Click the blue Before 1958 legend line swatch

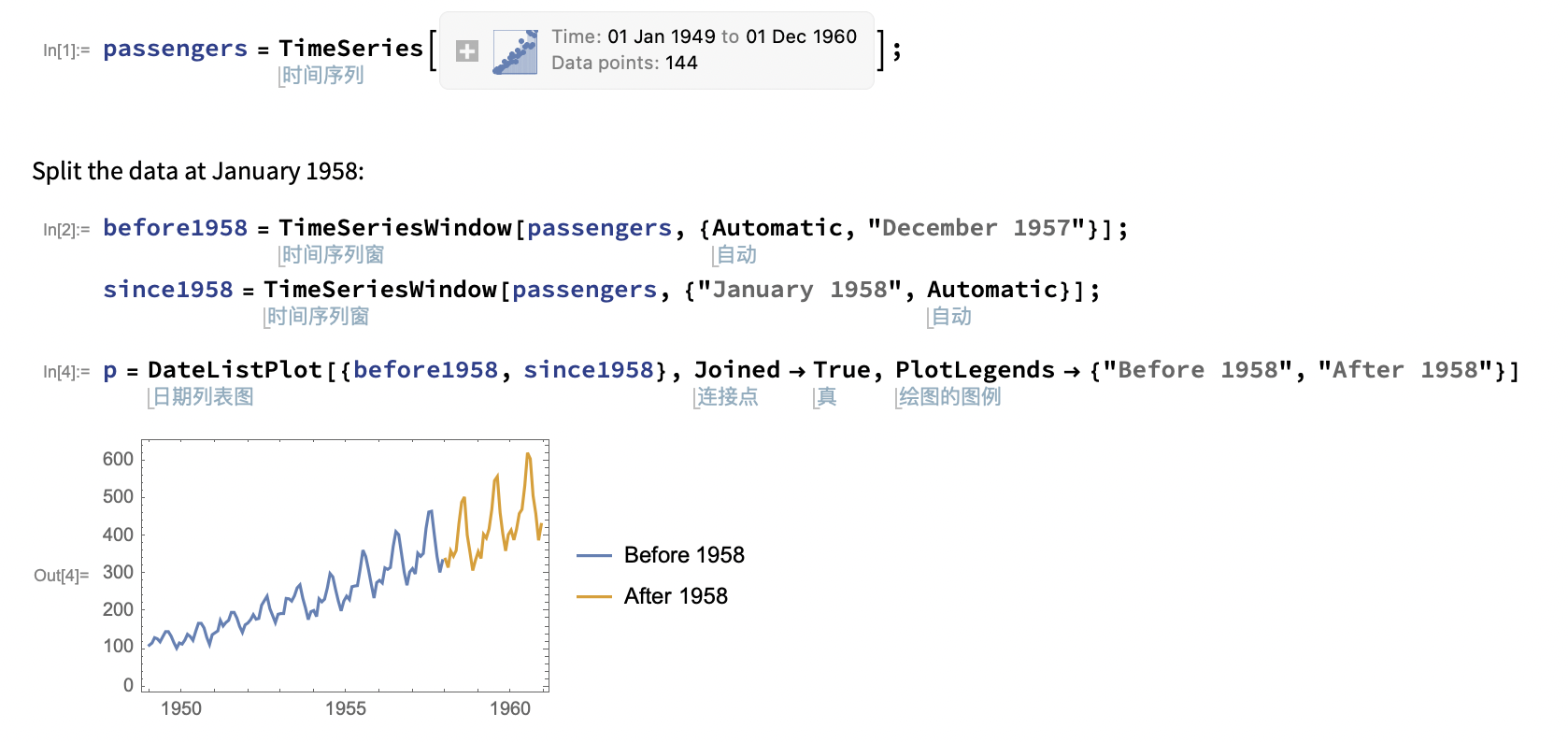pos(594,555)
